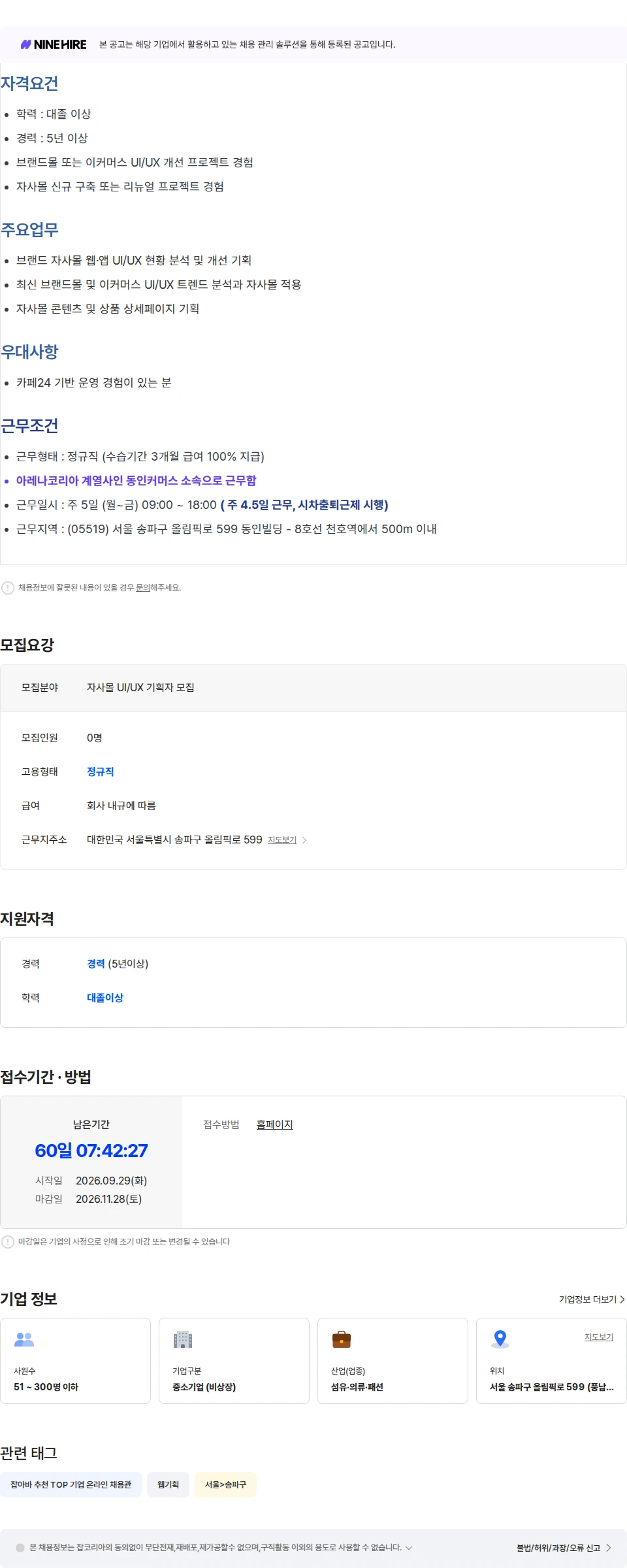Viewport: 627px width, 1568px height.
Task: Click the 섬유·의류·패션 industry value
Action: 357,1387
